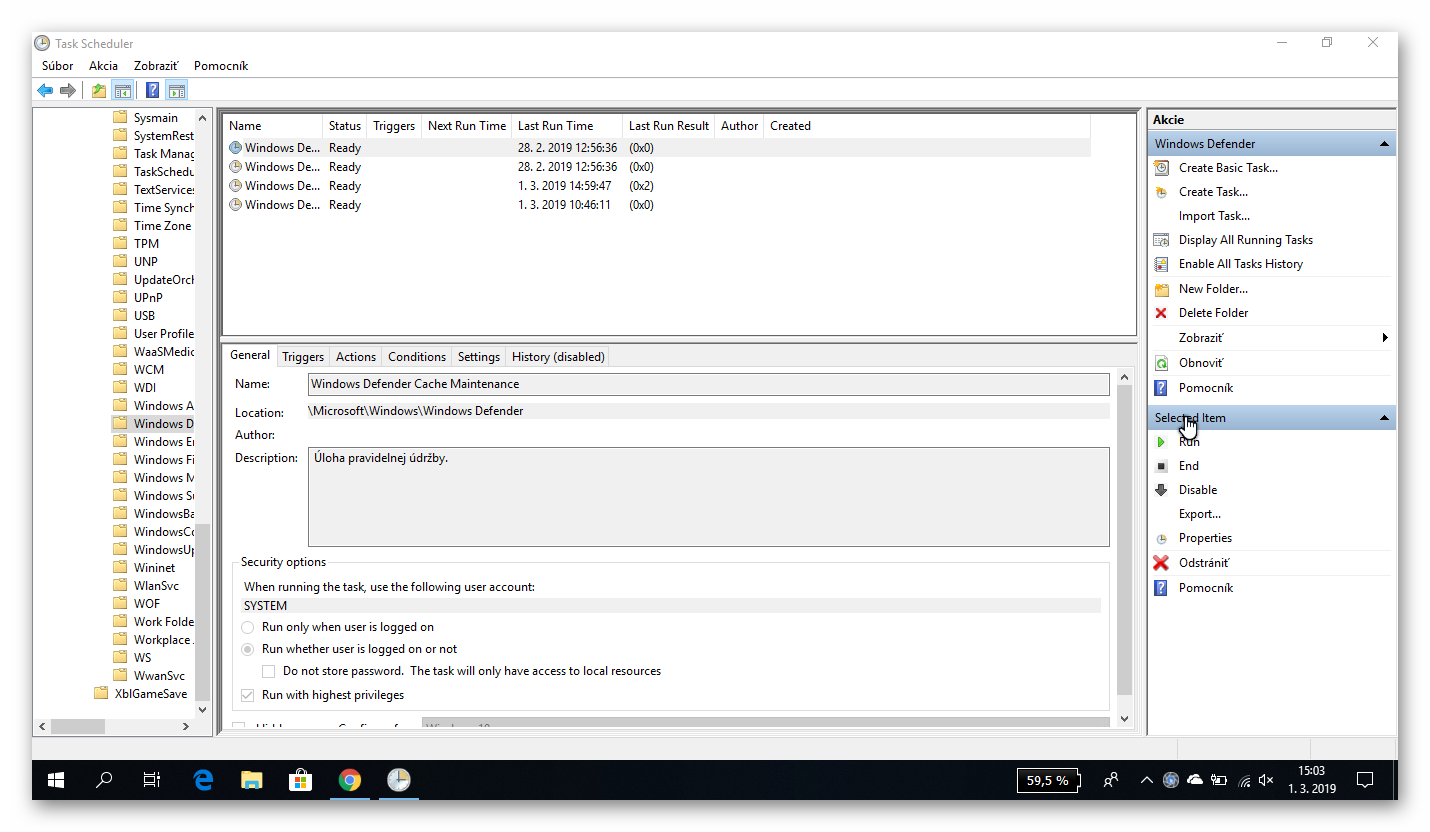Open Task View from the taskbar
1430x832 pixels.
click(152, 780)
